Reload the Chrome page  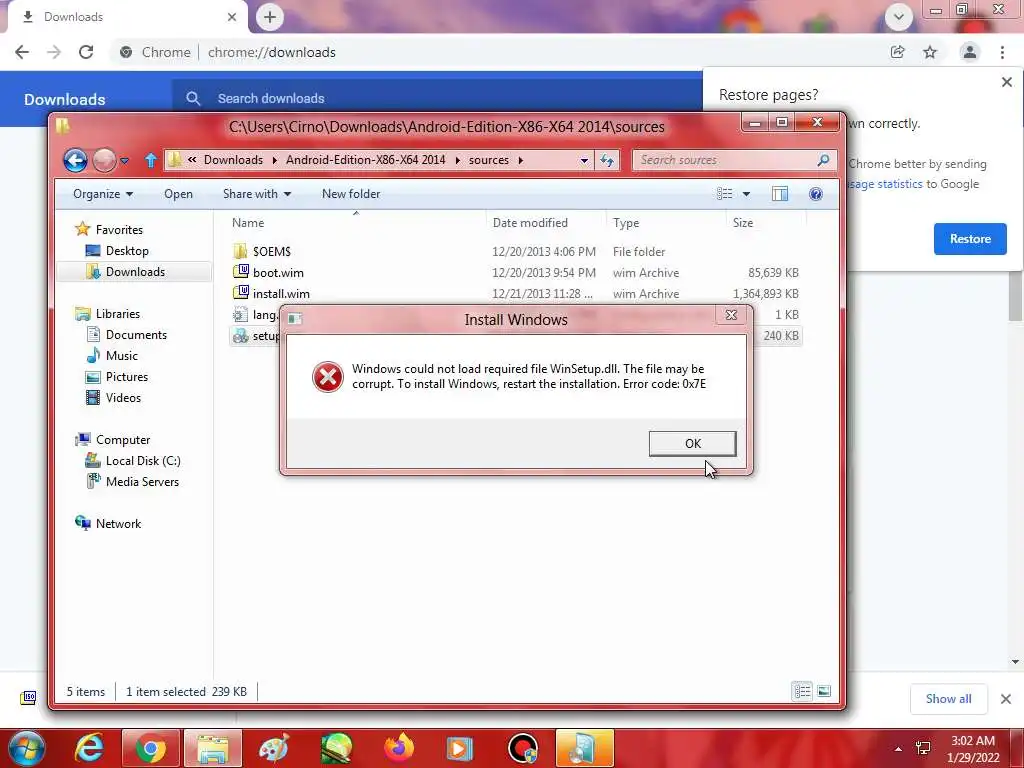click(86, 52)
